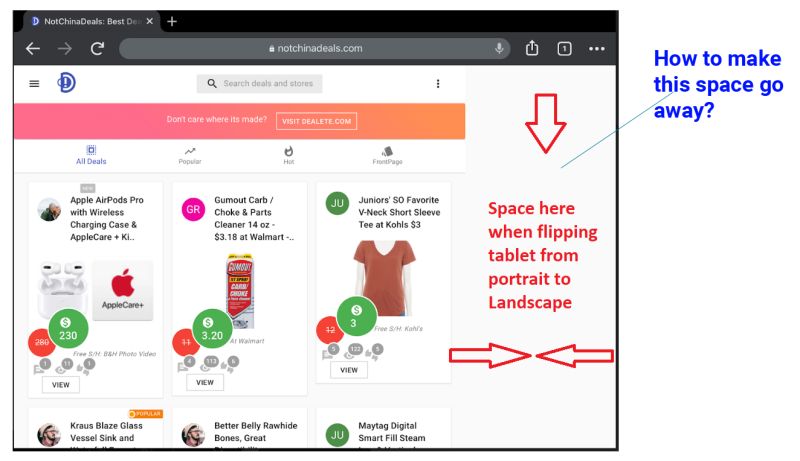Click the NotChinaDeals site logo

[66, 83]
